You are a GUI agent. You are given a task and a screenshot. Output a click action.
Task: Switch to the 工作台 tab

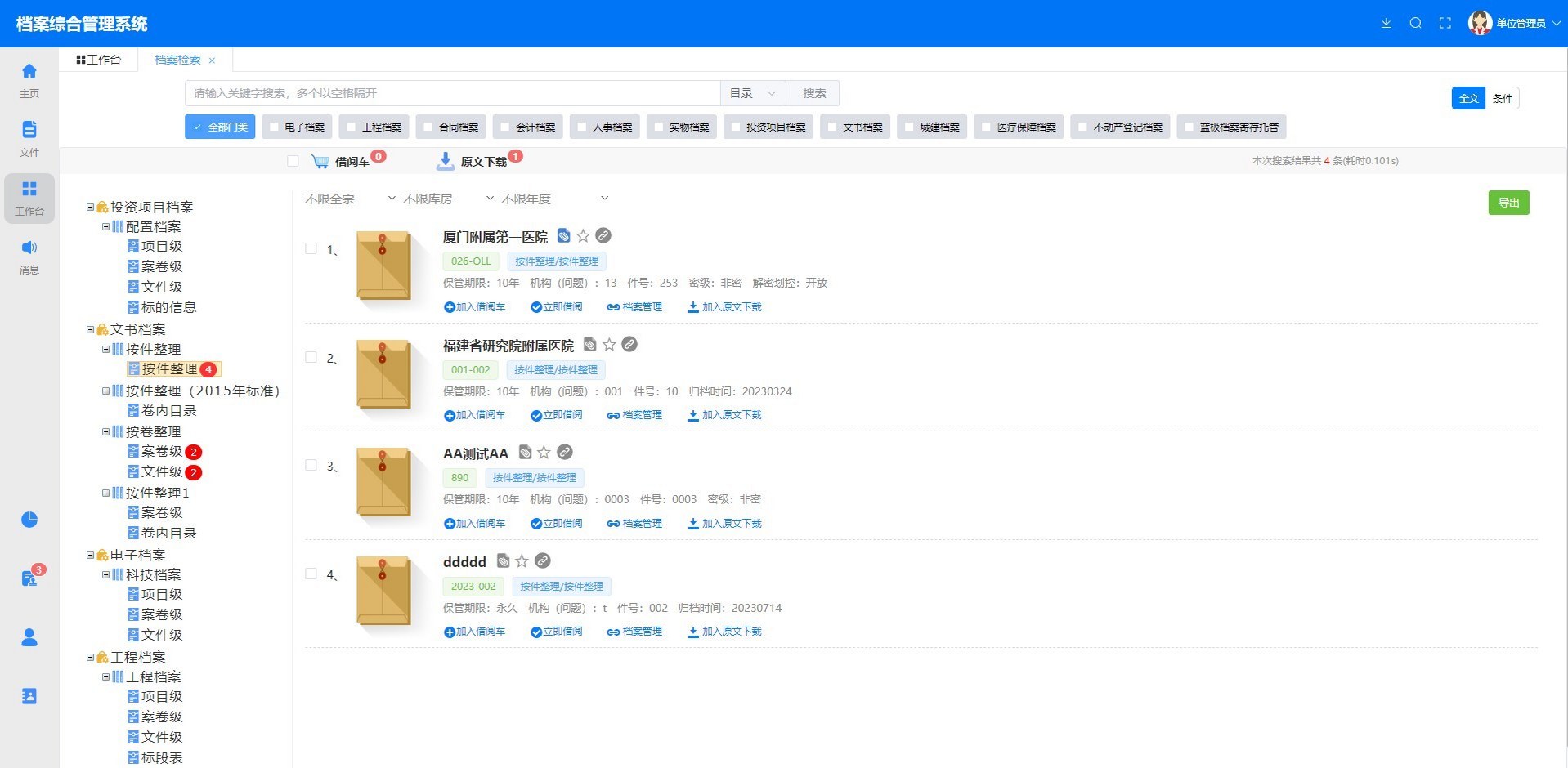point(99,60)
